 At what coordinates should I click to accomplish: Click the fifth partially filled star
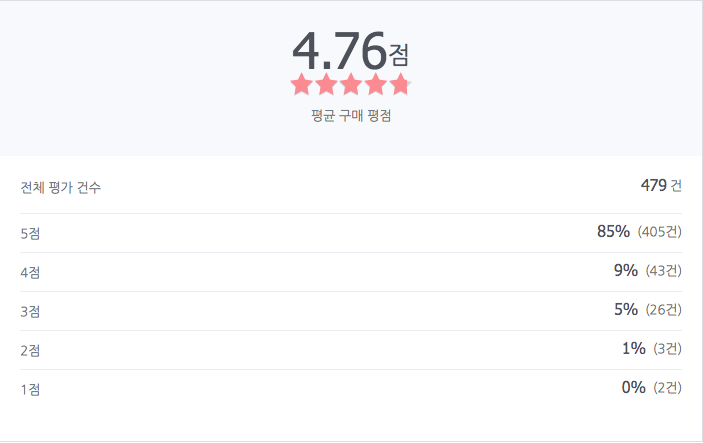click(x=400, y=85)
